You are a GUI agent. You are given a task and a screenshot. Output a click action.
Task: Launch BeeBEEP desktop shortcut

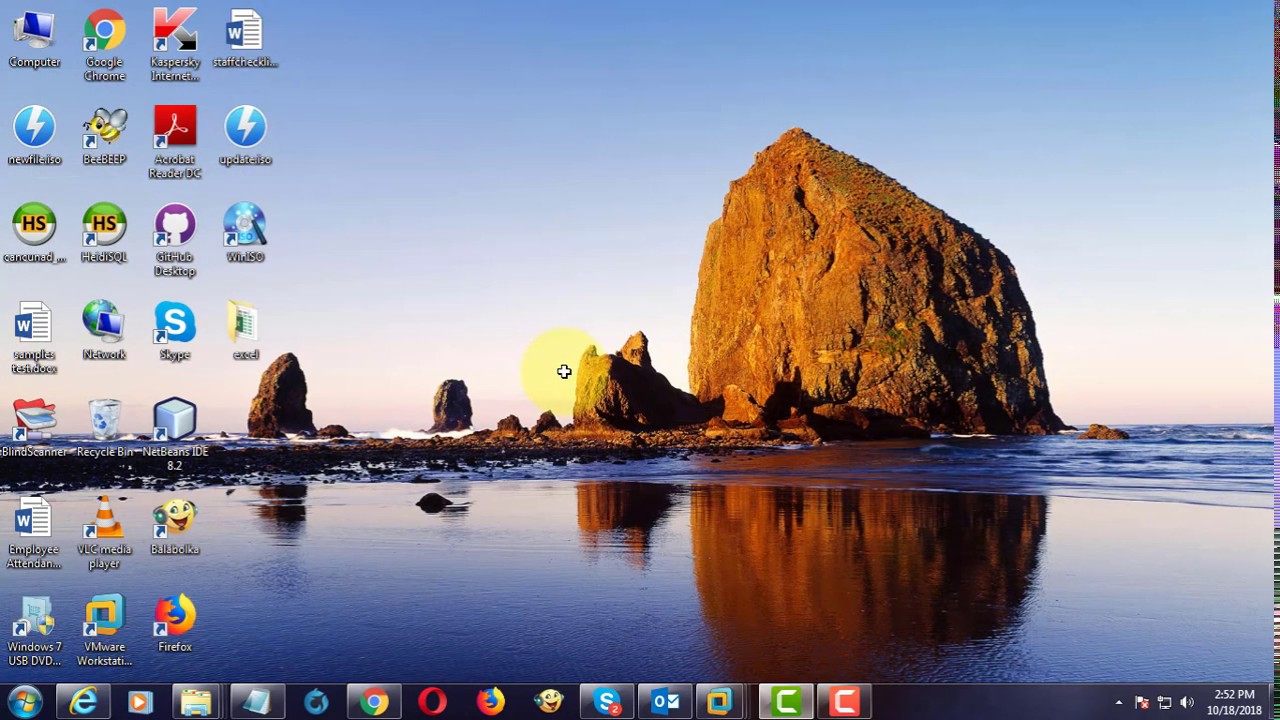click(x=104, y=135)
